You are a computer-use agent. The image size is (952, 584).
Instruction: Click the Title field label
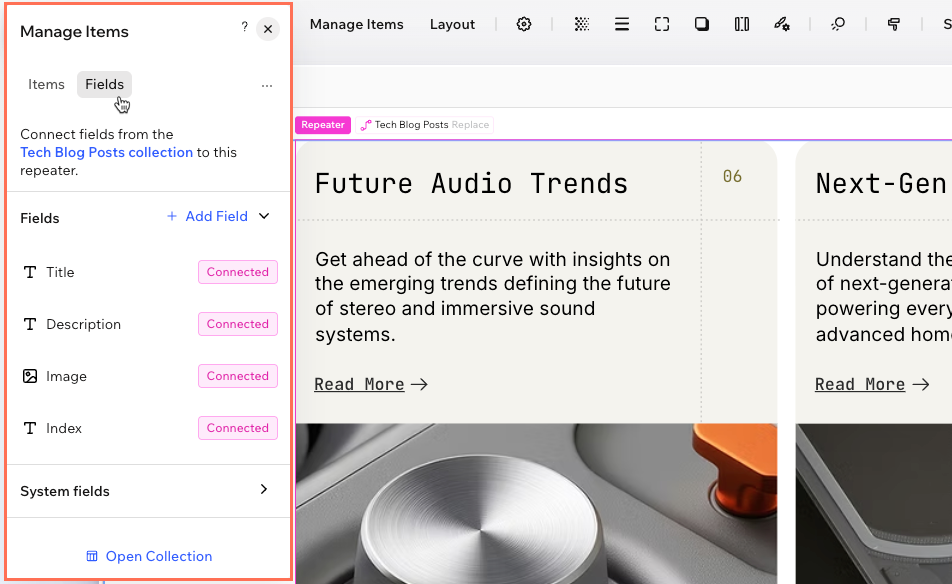point(60,272)
